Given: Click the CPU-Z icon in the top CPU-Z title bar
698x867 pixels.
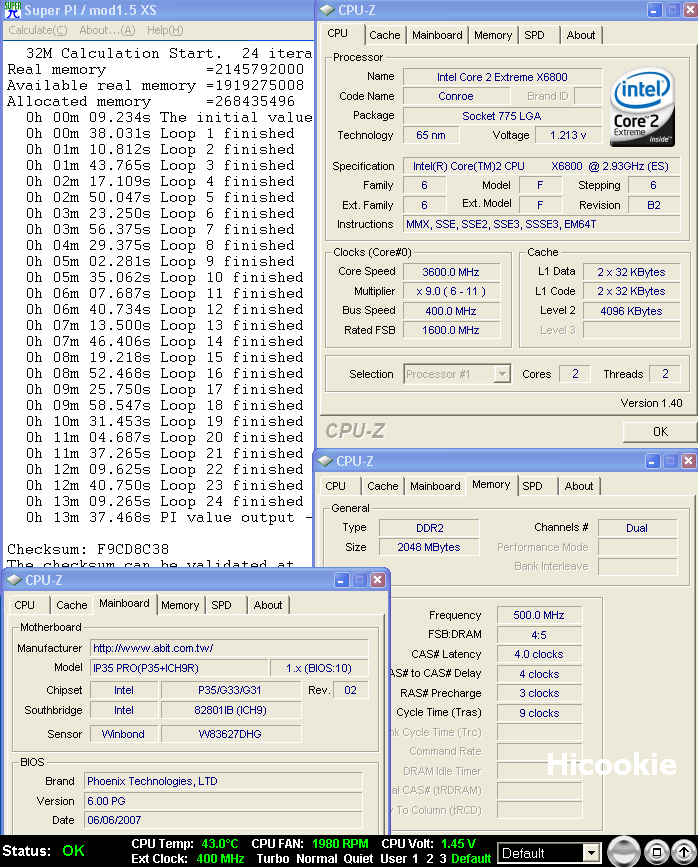Looking at the screenshot, I should pyautogui.click(x=327, y=10).
